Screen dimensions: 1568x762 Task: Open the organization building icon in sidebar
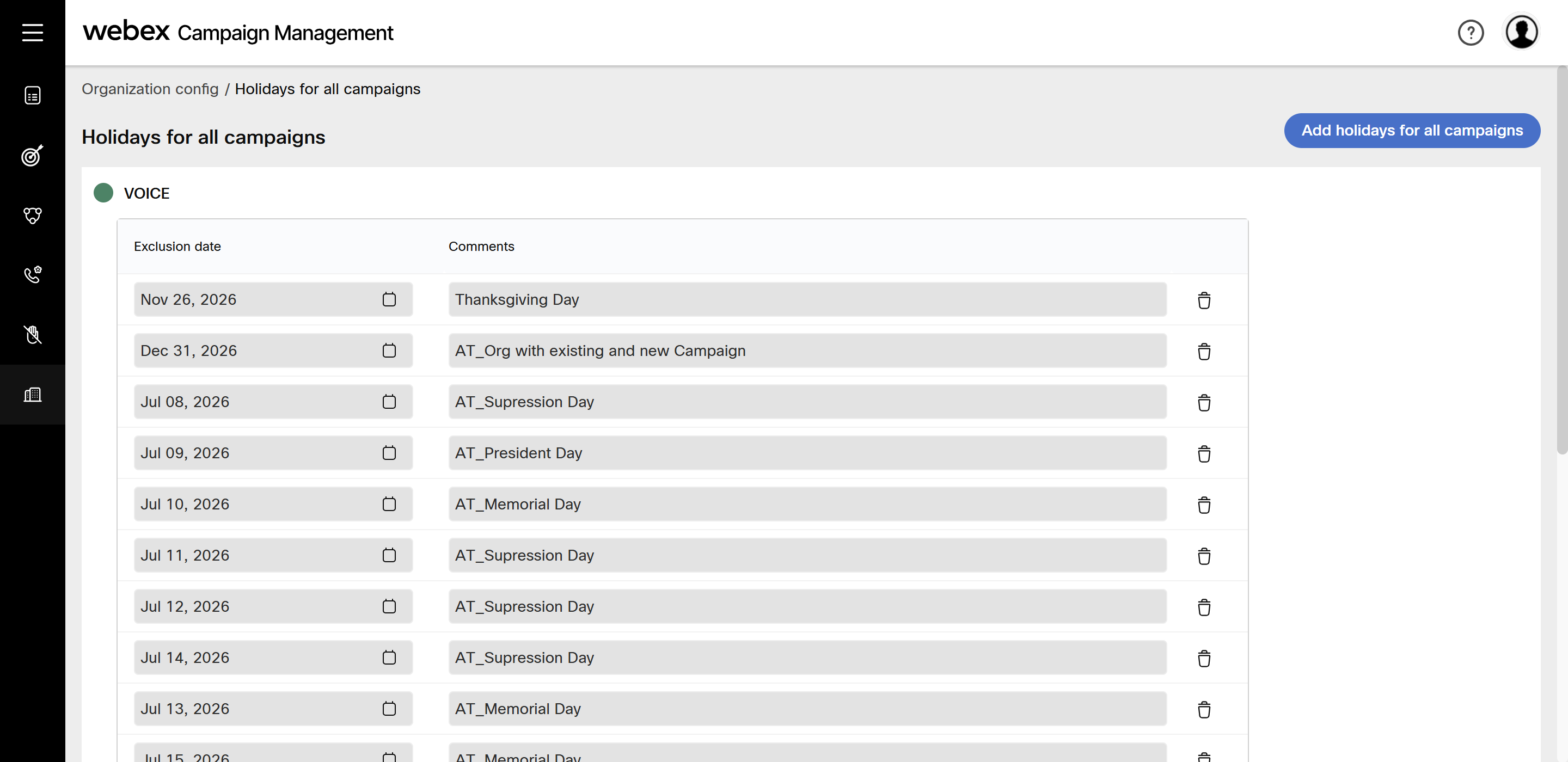[32, 395]
